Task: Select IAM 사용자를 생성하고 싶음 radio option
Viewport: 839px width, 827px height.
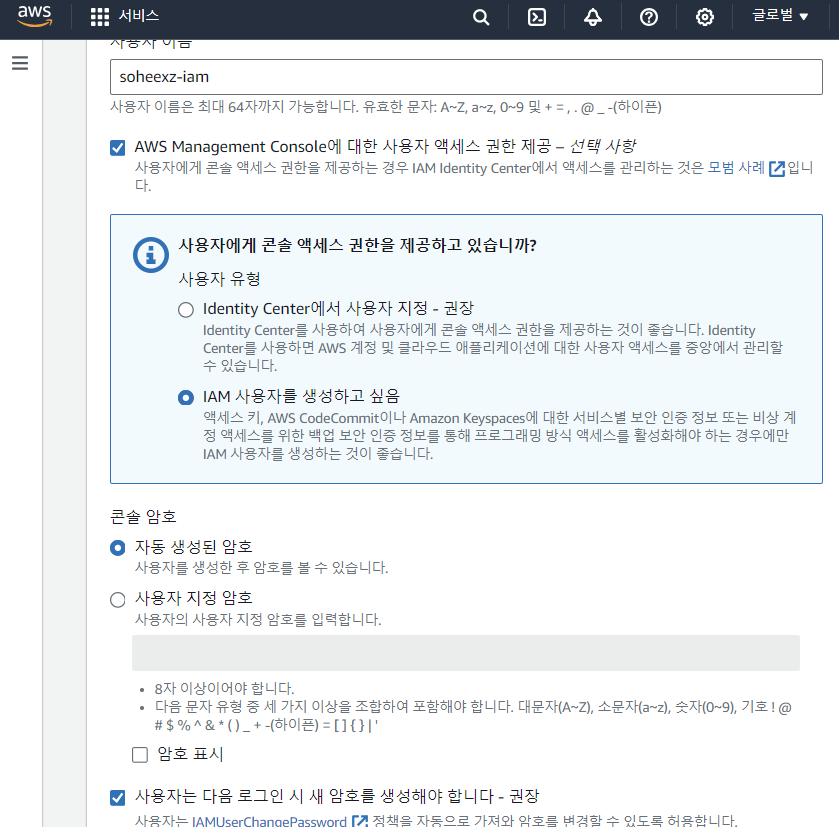Action: click(x=186, y=397)
